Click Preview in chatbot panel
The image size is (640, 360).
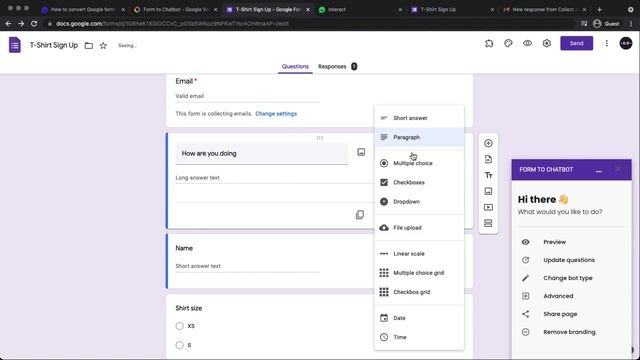click(x=554, y=242)
